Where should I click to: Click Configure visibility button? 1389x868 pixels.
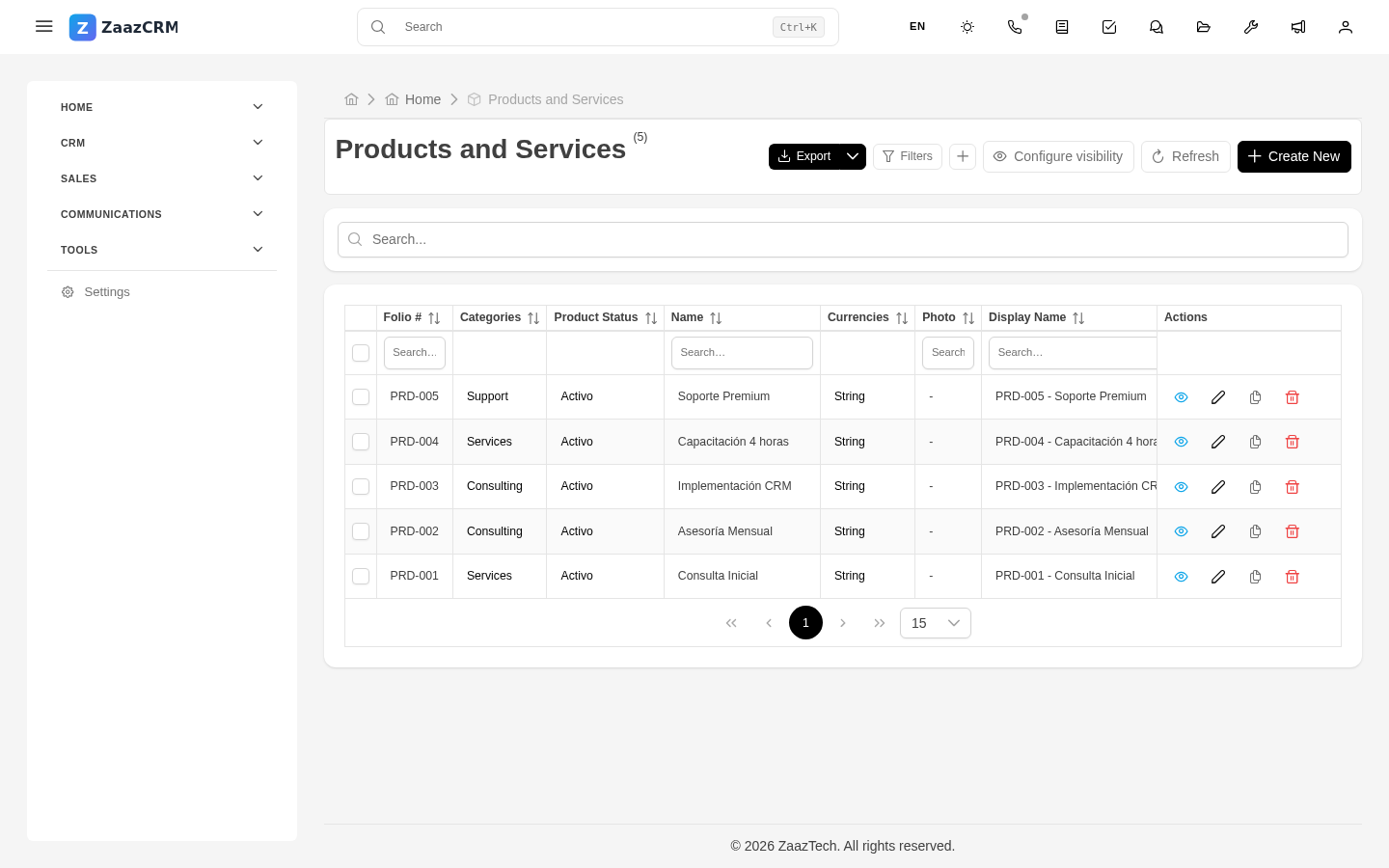pos(1058,156)
